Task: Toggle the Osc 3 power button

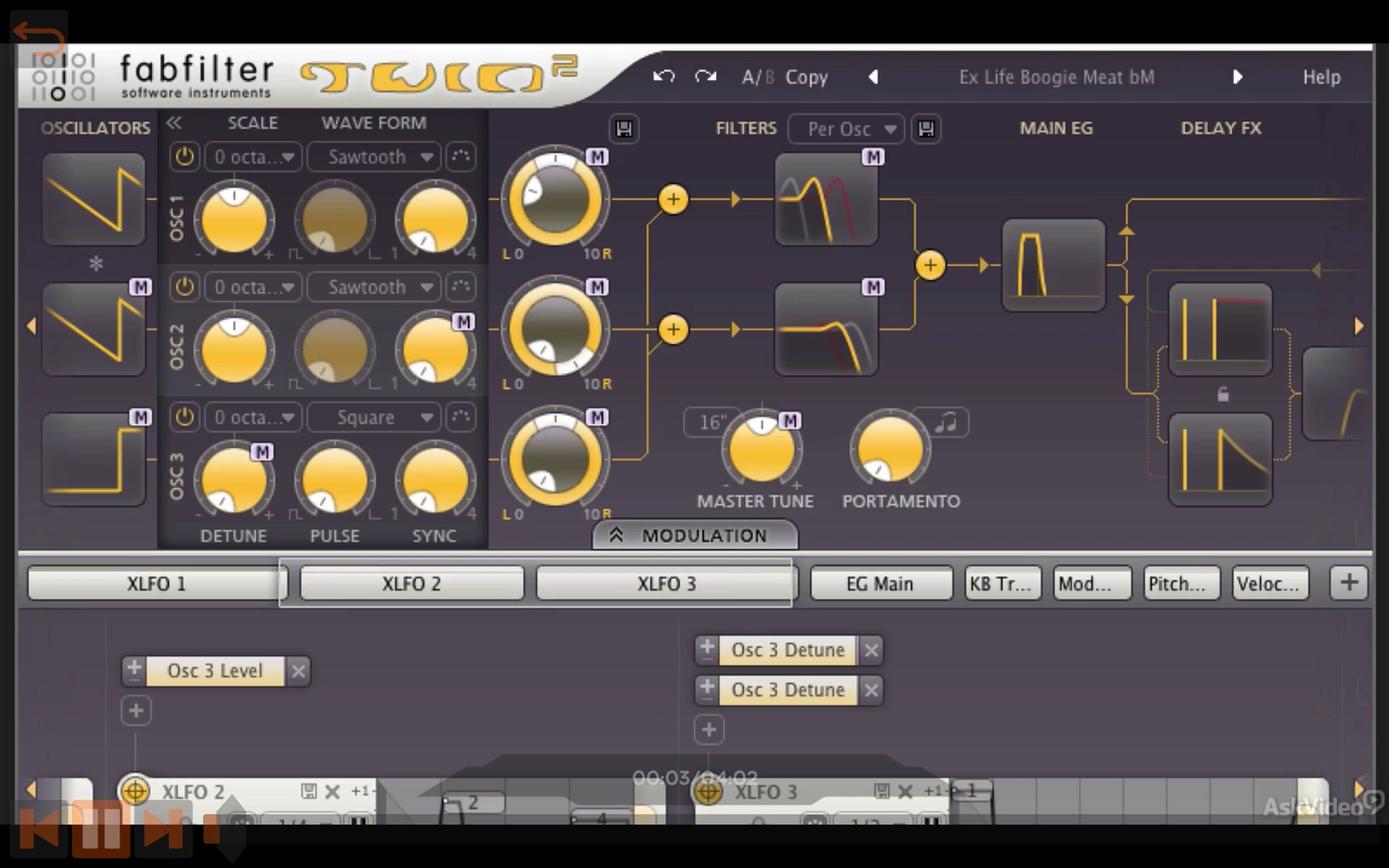Action: click(x=184, y=417)
